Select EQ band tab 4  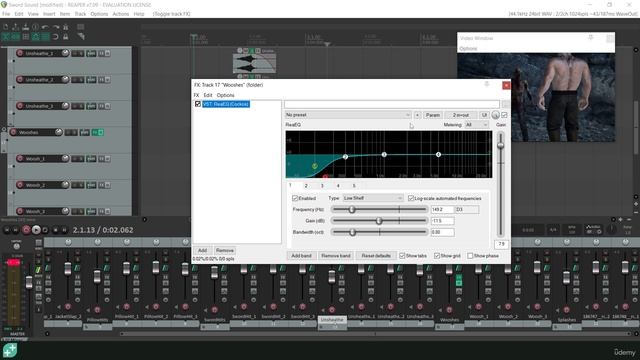click(338, 186)
